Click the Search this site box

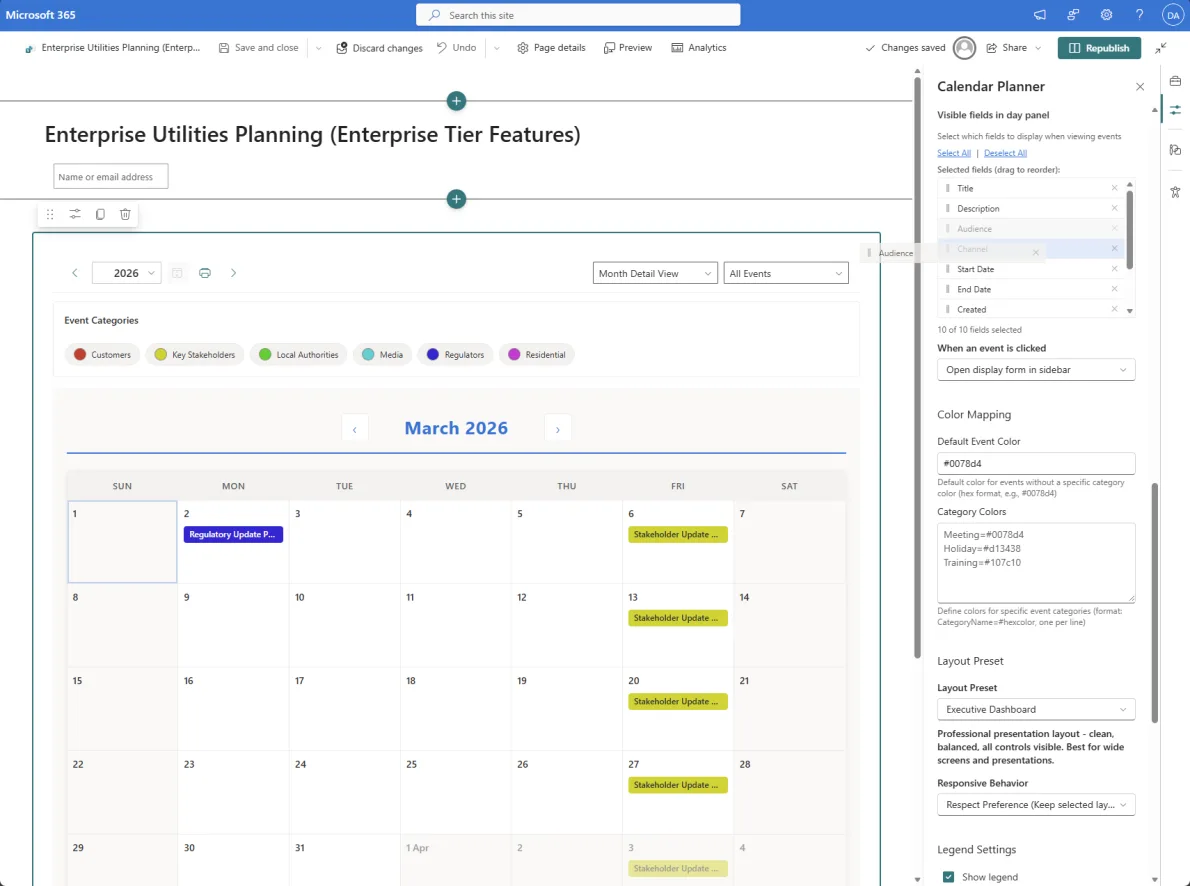click(x=578, y=14)
